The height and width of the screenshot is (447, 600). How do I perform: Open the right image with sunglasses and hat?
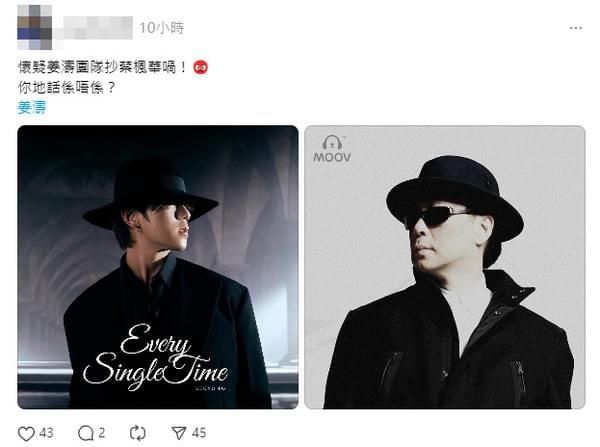pyautogui.click(x=445, y=267)
